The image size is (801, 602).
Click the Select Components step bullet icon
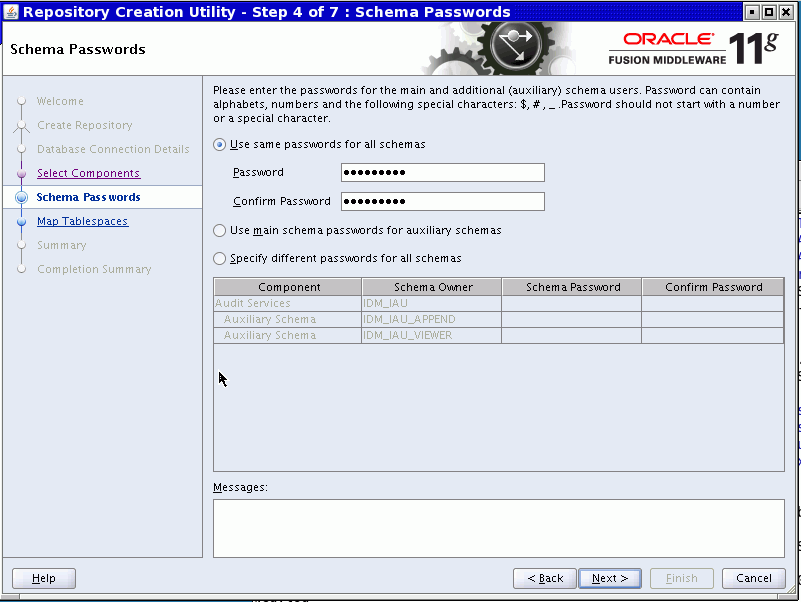tap(21, 174)
